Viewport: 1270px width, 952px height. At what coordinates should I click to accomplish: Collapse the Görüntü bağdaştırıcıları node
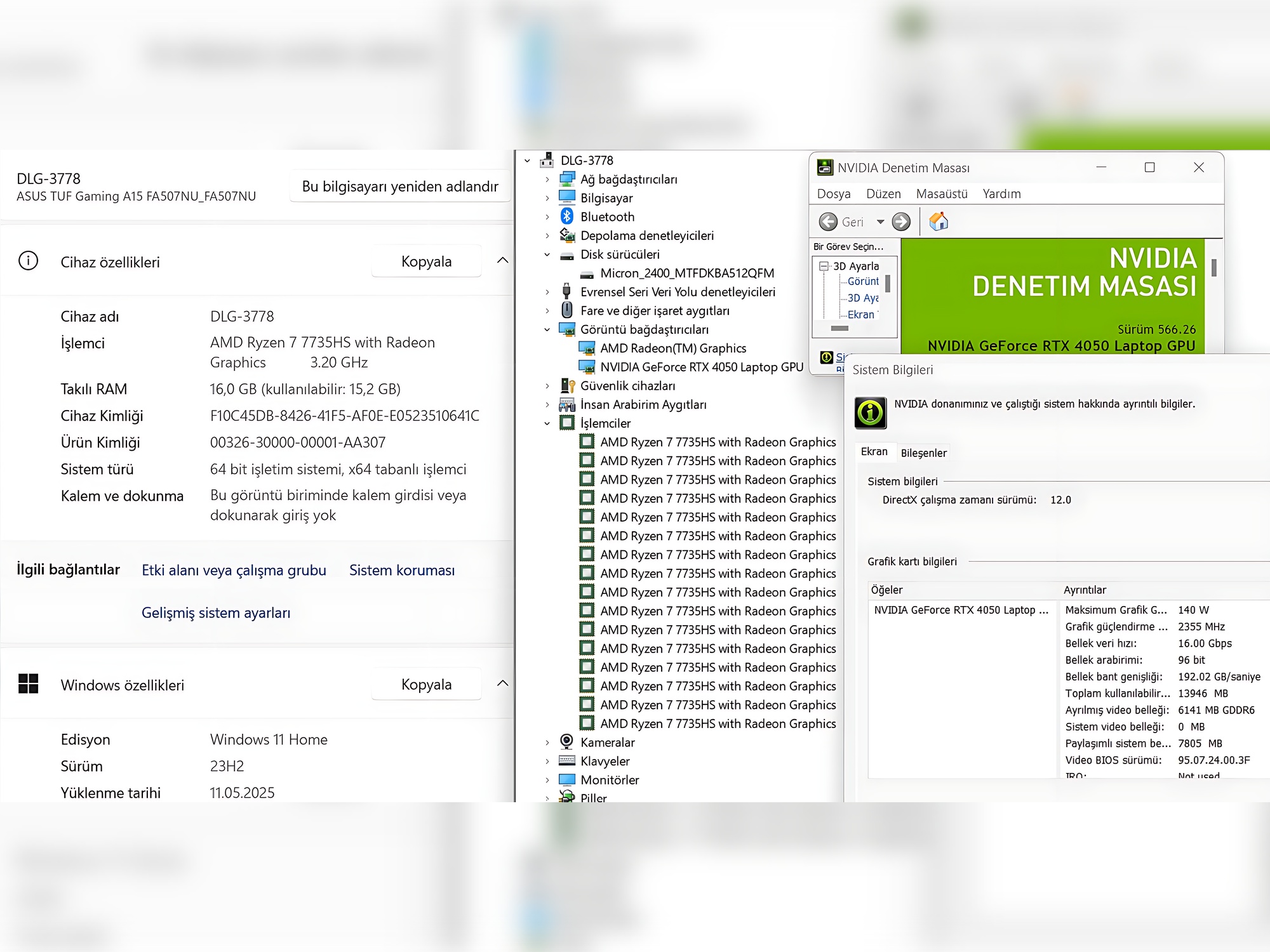pos(547,329)
